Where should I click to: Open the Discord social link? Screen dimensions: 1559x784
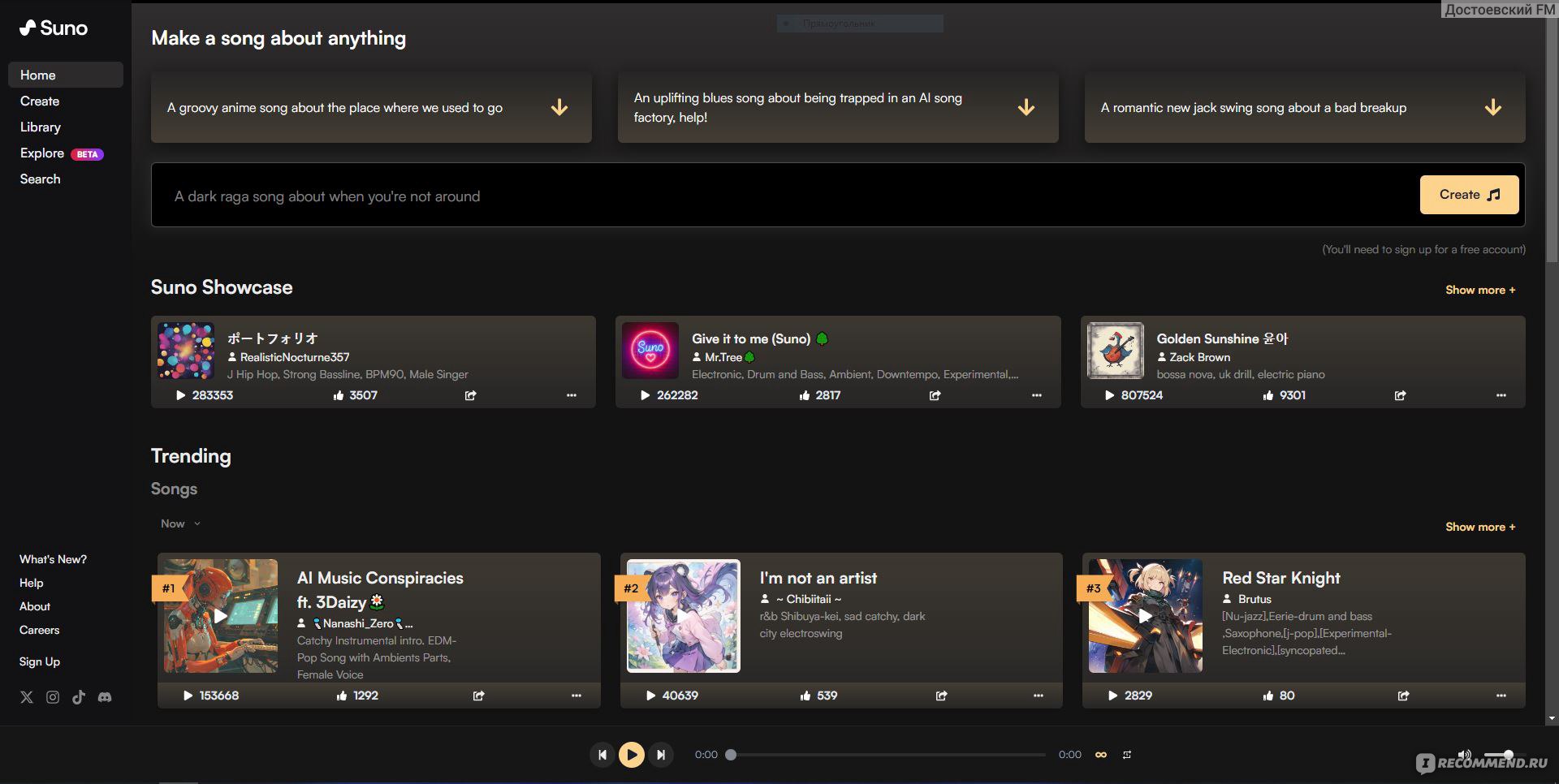[x=105, y=697]
